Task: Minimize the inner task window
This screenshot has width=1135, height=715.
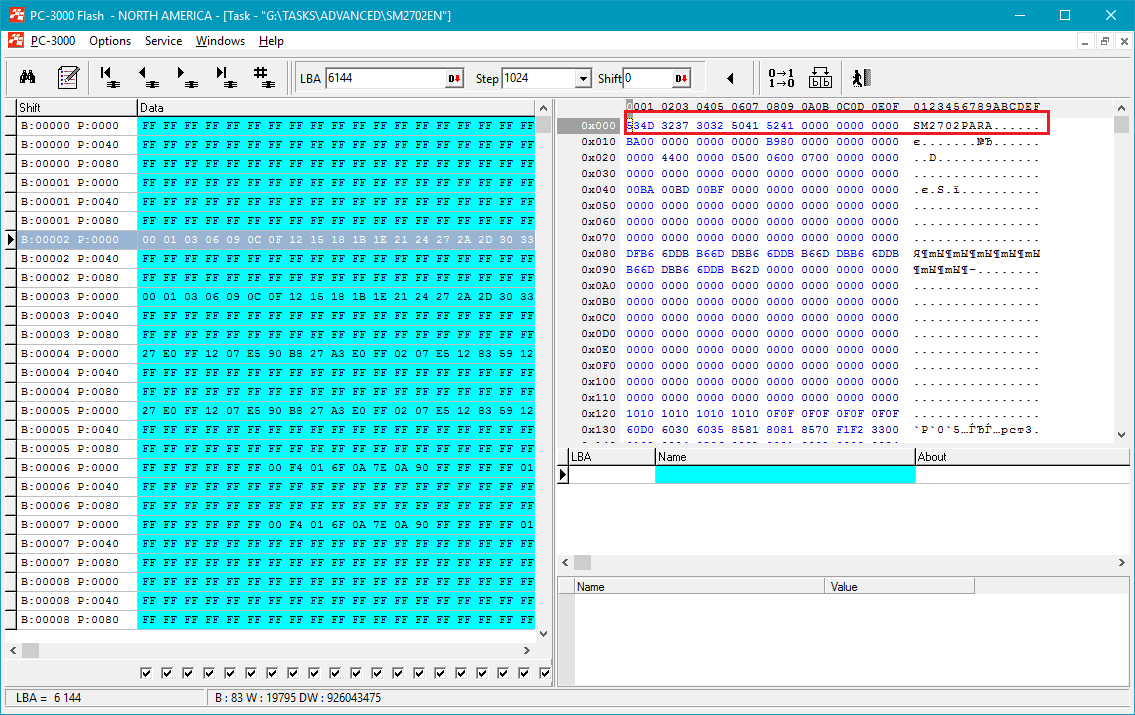Action: (1084, 42)
